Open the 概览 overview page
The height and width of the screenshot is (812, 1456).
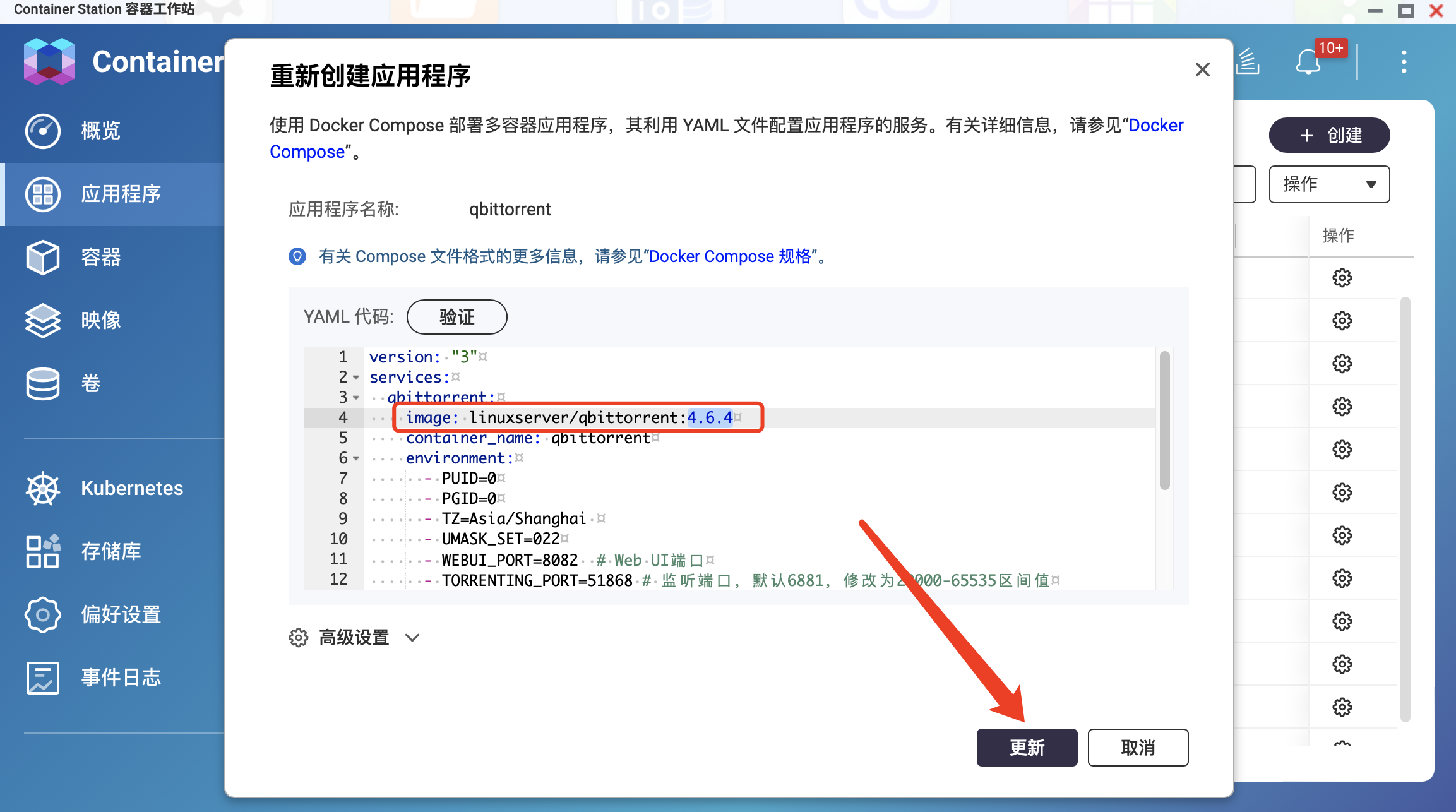(114, 131)
